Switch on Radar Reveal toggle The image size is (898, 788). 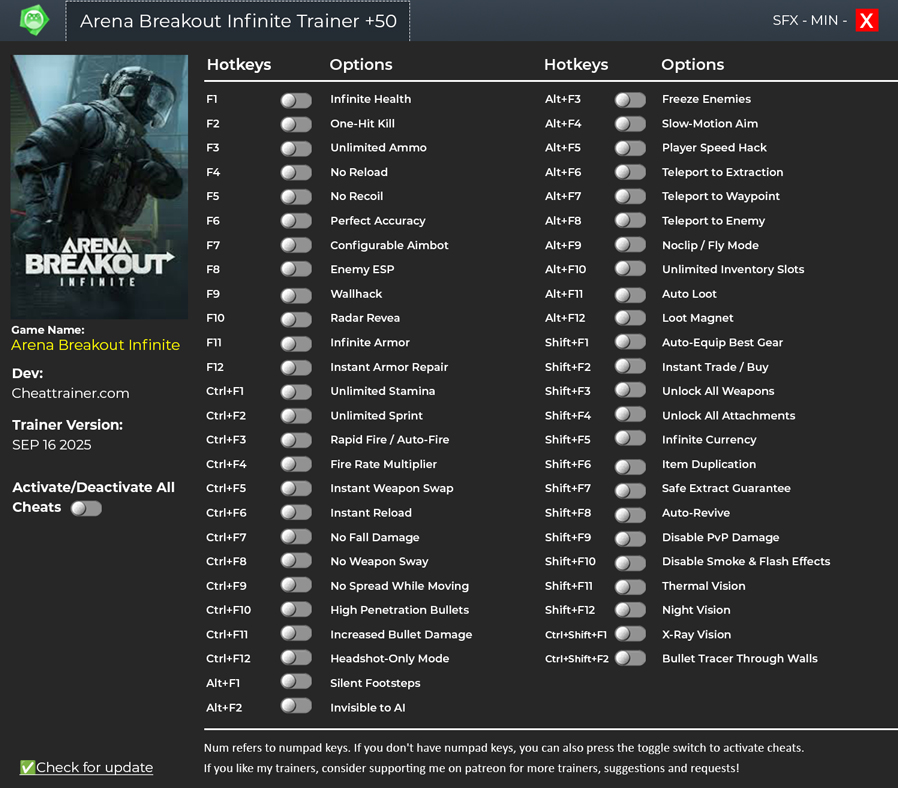296,320
